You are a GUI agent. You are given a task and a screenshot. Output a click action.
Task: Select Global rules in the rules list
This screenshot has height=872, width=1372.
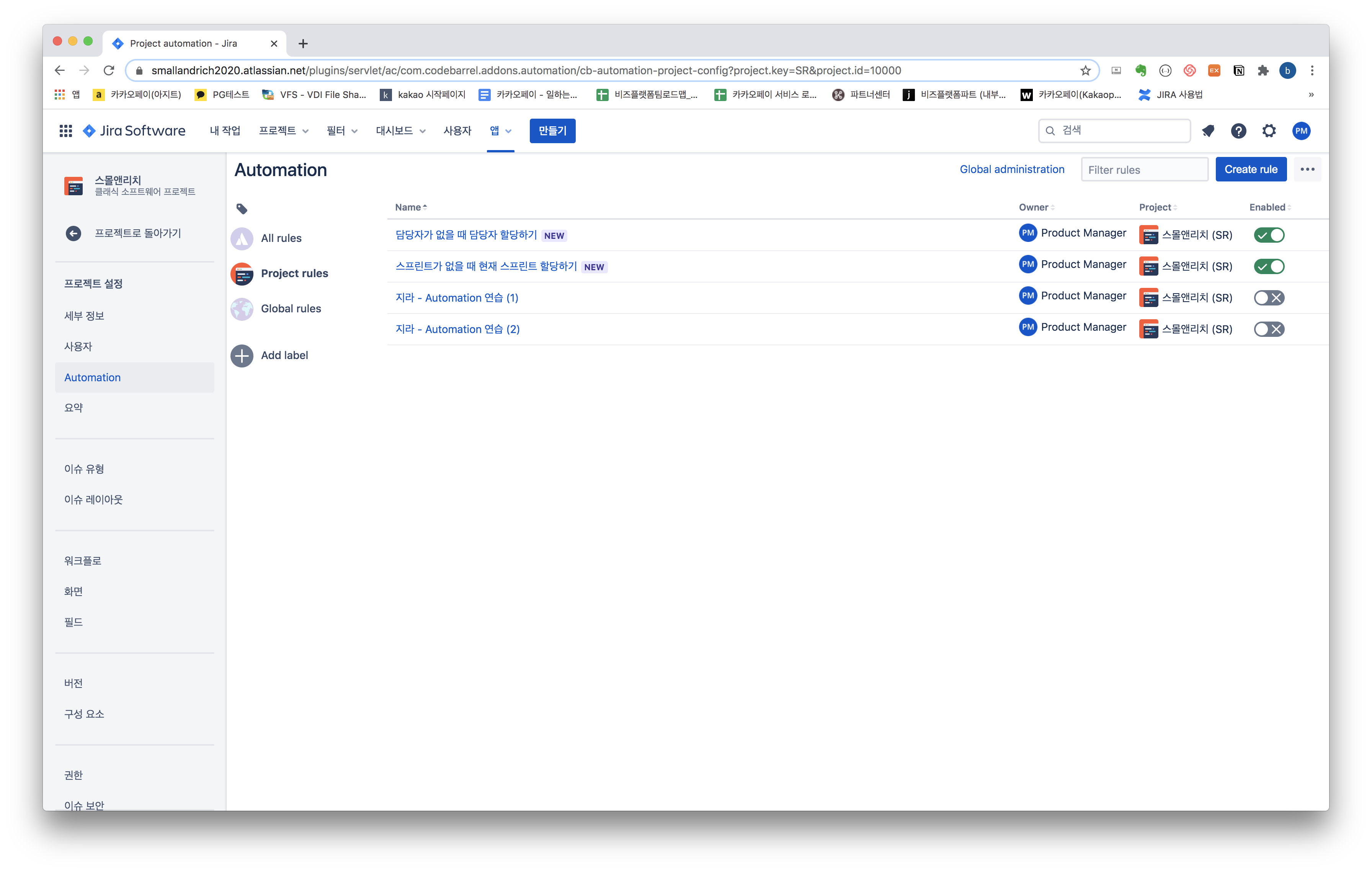pos(291,309)
